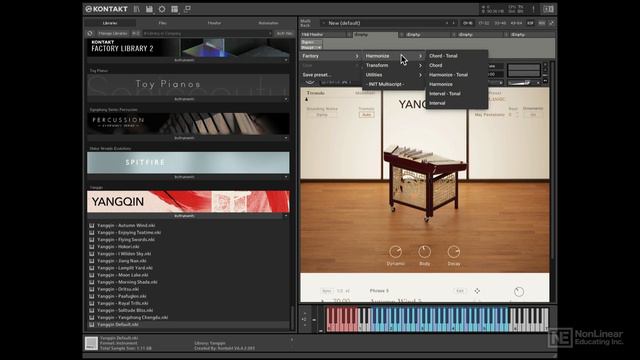Select rack page 17-32
Screen dimensions: 640x360
point(484,23)
